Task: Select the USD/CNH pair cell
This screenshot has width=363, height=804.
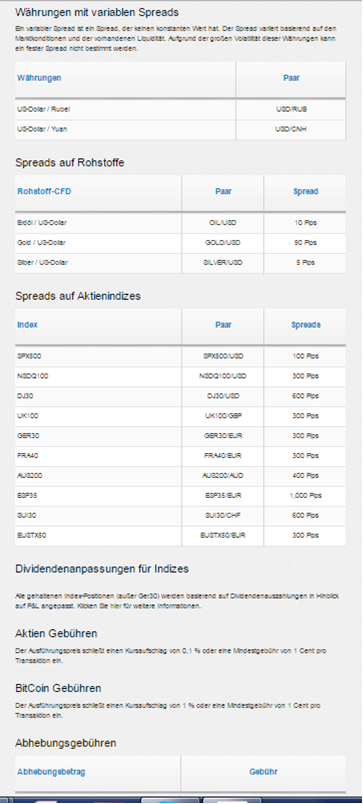Action: 291,129
